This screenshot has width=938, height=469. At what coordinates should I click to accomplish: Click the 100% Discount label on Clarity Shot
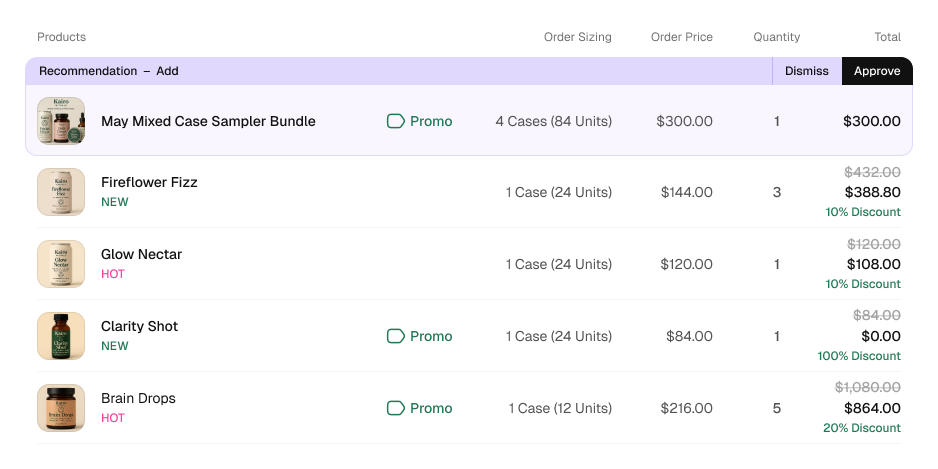coord(859,356)
